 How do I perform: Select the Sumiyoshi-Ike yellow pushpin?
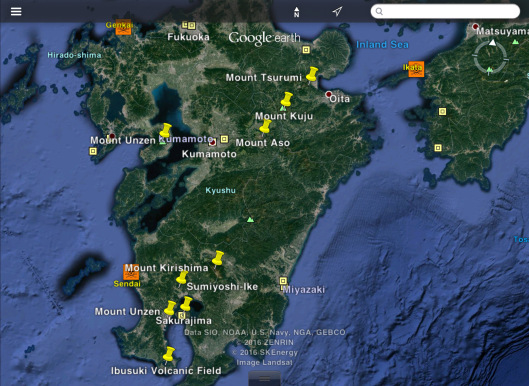pyautogui.click(x=182, y=278)
